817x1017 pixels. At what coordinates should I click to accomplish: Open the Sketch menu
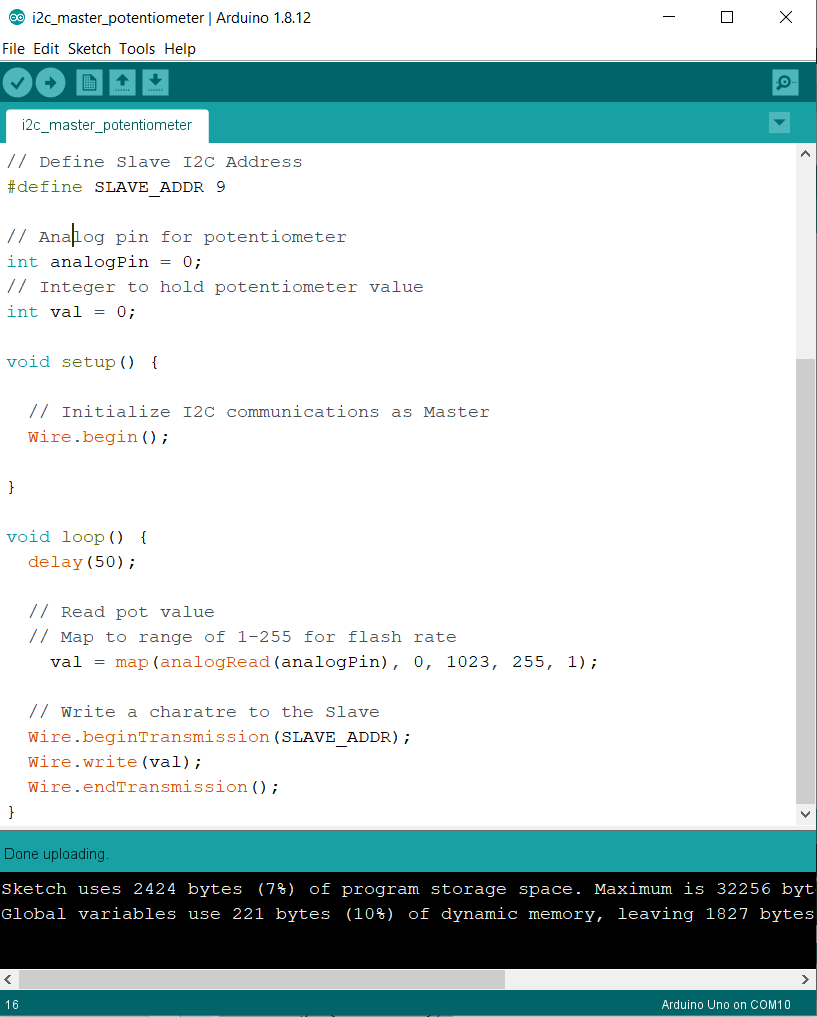(89, 49)
